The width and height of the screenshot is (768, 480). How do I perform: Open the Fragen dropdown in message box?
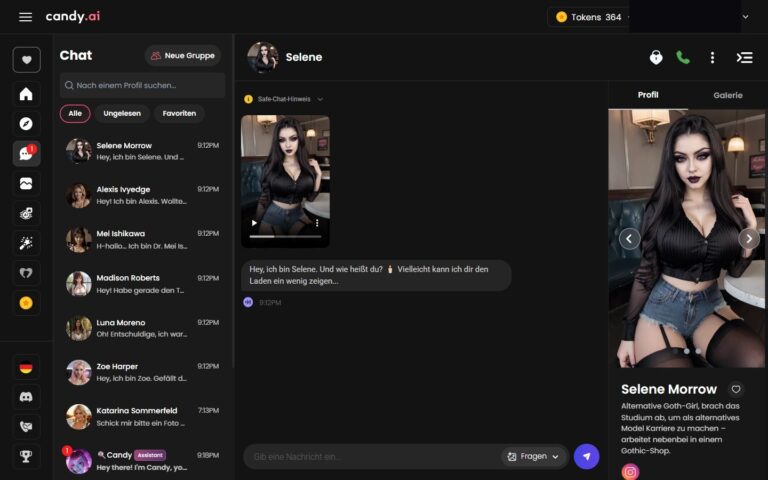point(533,456)
